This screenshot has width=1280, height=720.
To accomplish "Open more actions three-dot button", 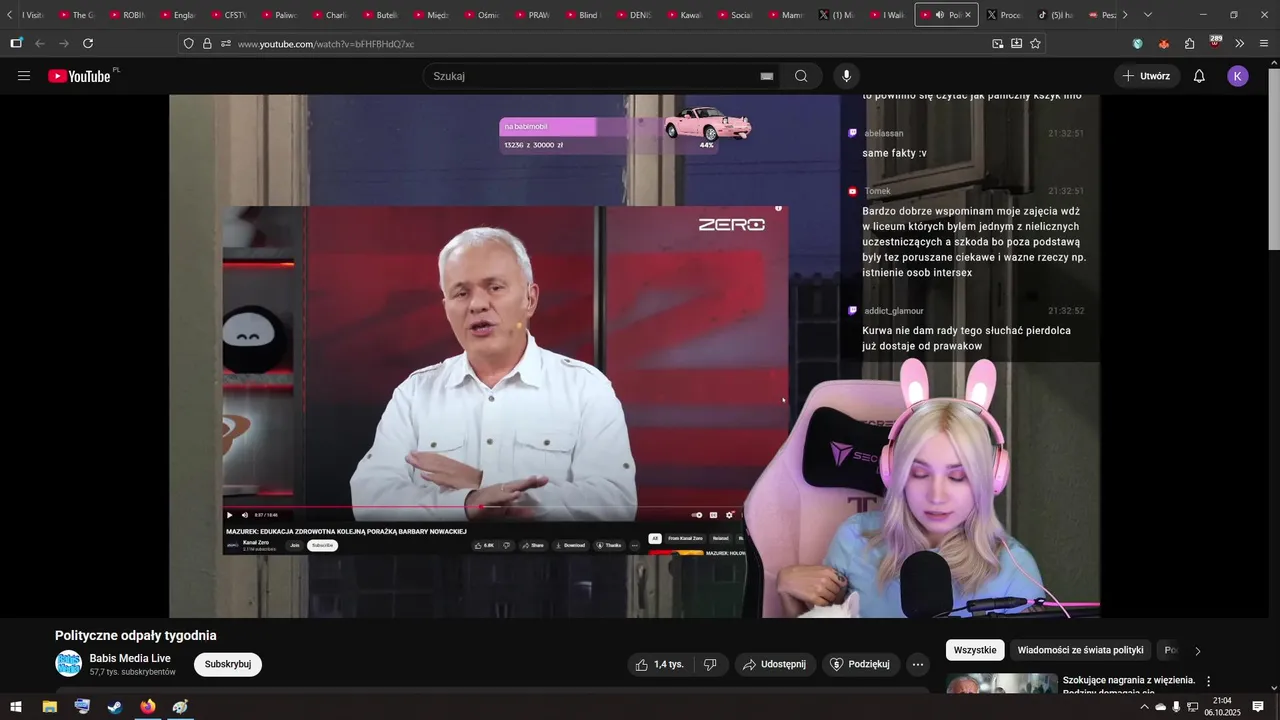I will coord(918,664).
